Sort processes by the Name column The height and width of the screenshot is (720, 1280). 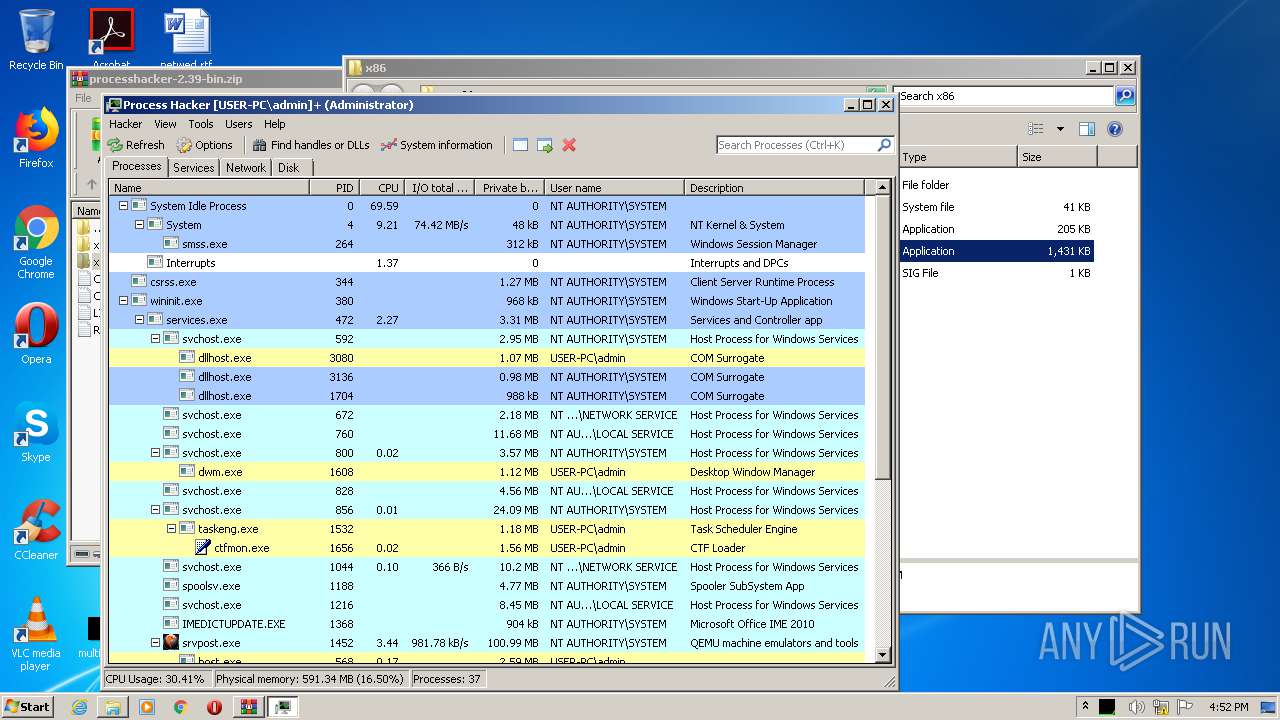click(x=209, y=187)
